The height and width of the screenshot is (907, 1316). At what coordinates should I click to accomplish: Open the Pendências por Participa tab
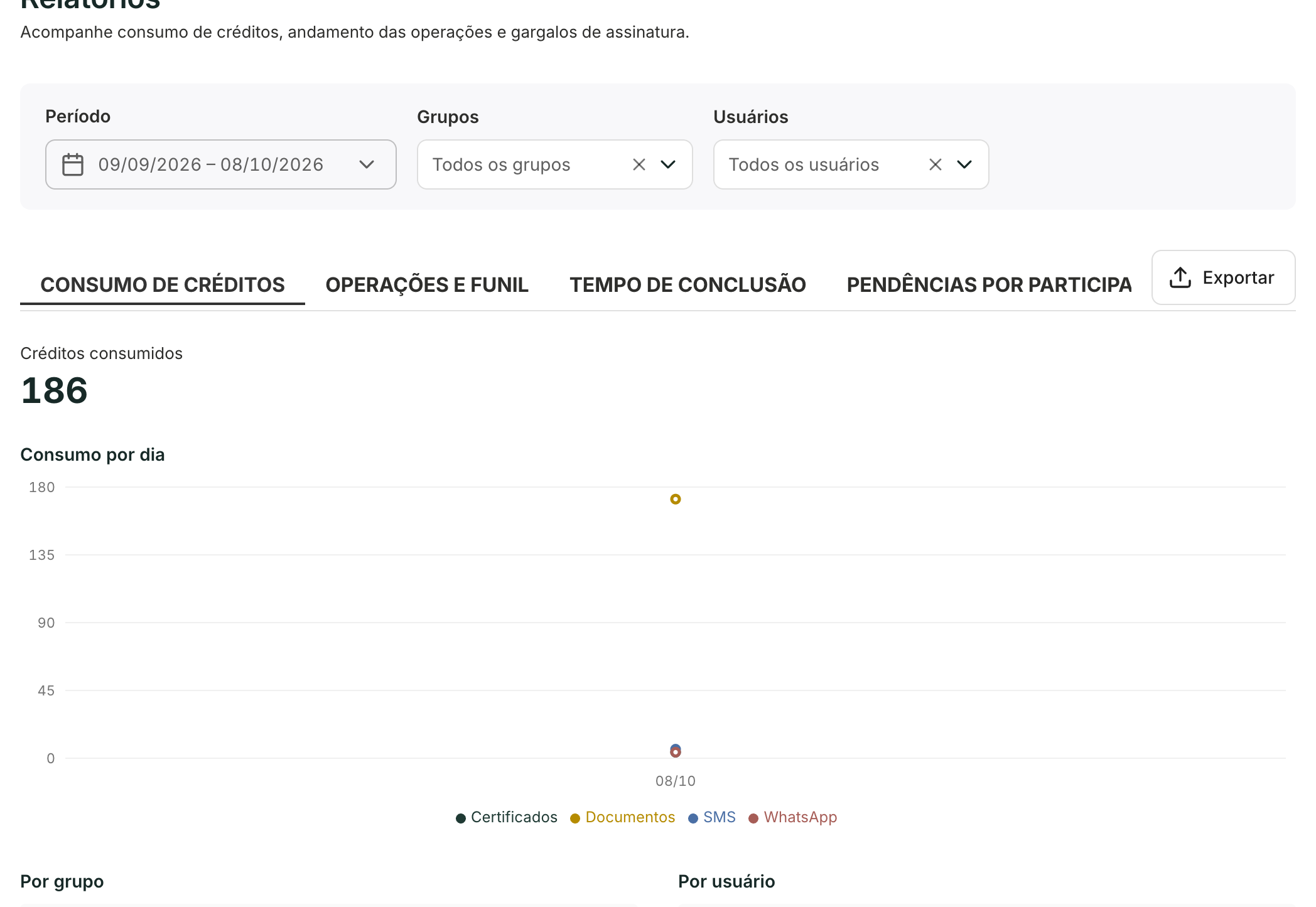click(x=989, y=284)
